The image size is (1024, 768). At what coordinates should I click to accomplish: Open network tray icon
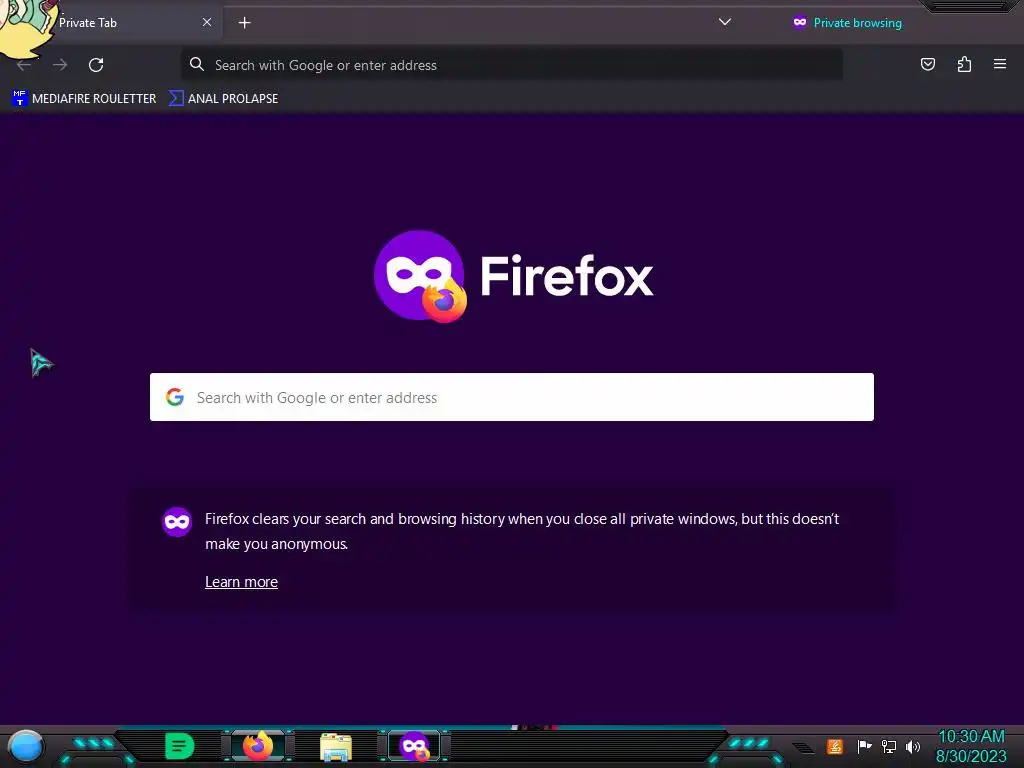888,746
